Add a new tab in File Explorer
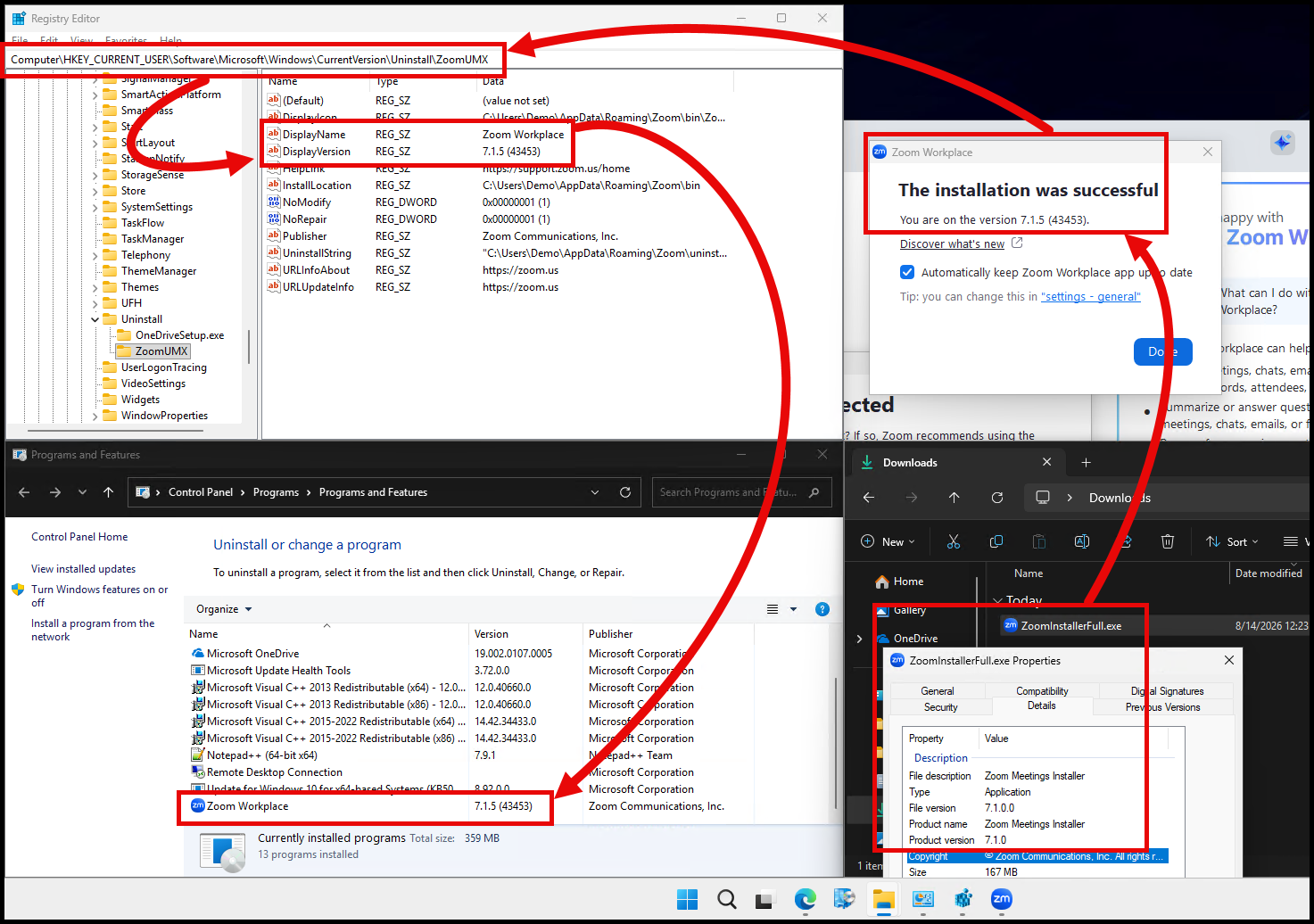The width and height of the screenshot is (1314, 924). tap(1086, 462)
